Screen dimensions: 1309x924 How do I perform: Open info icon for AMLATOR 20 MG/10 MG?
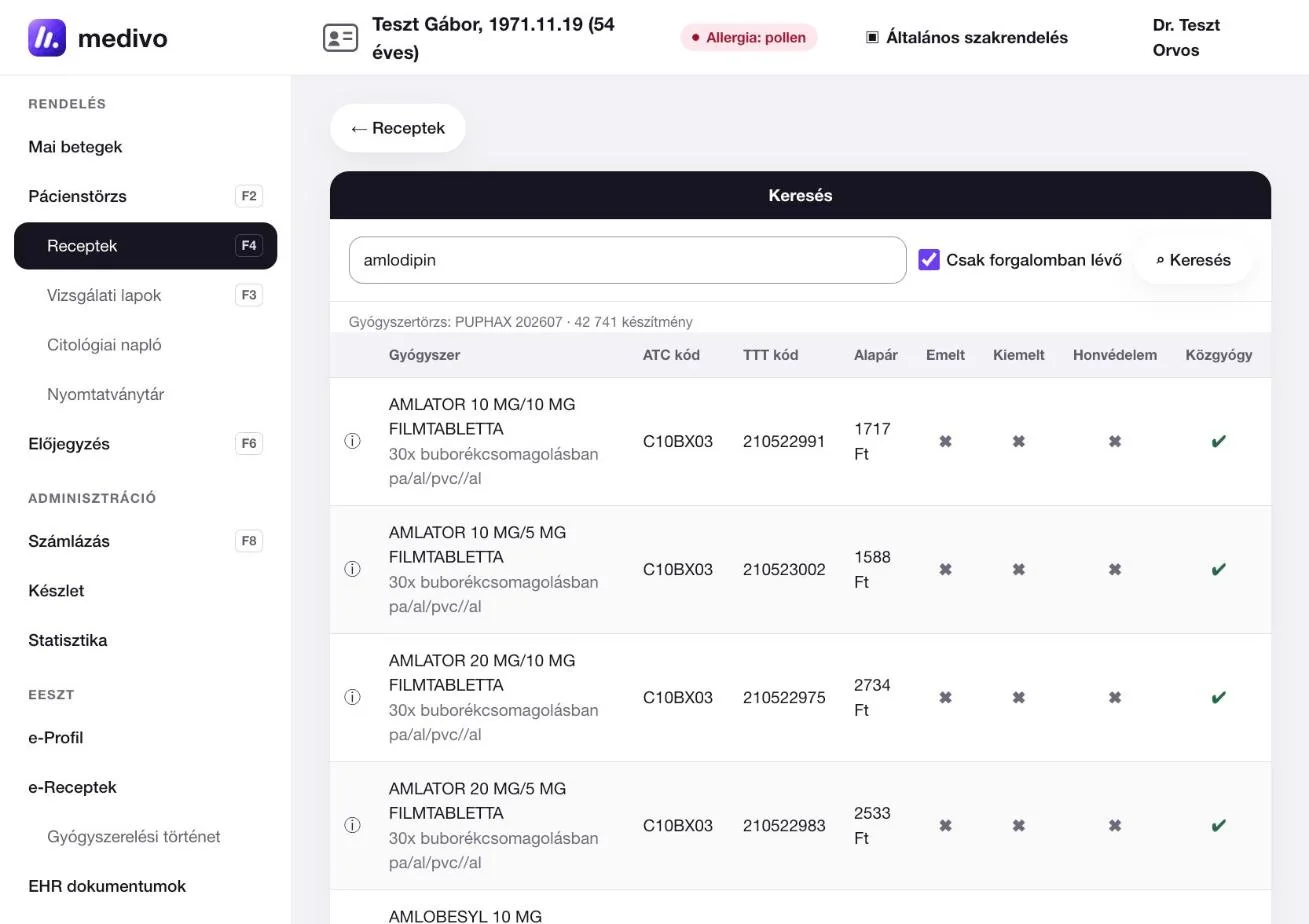pyautogui.click(x=352, y=697)
